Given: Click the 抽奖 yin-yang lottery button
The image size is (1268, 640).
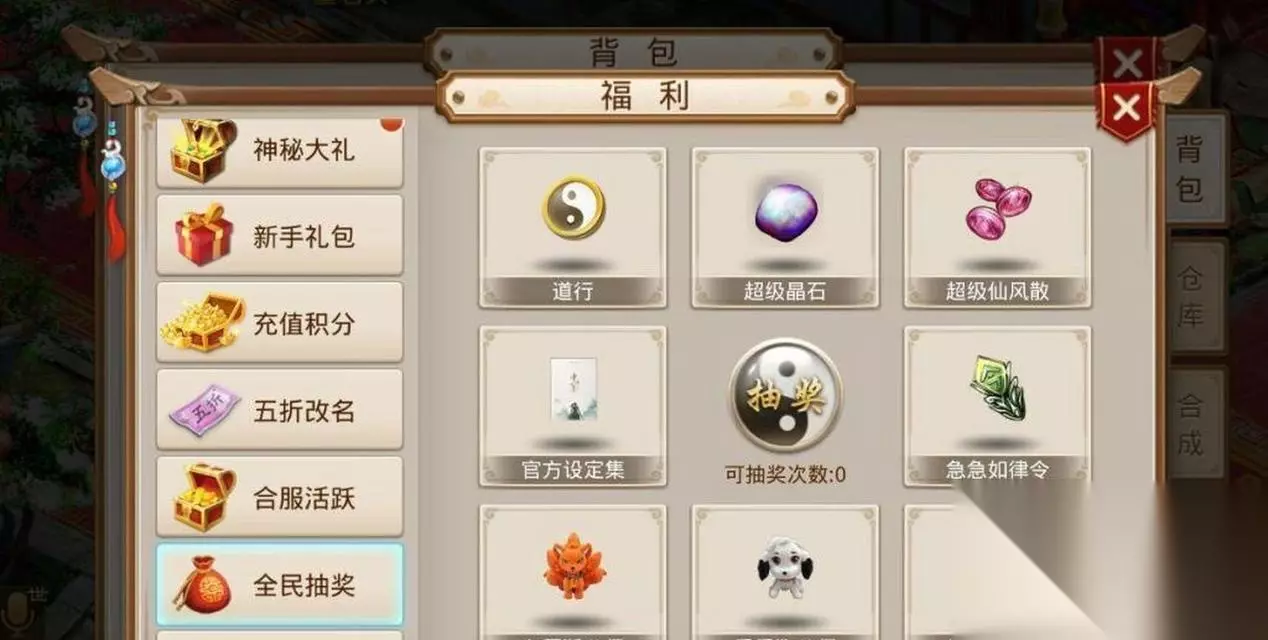Looking at the screenshot, I should click(x=785, y=395).
